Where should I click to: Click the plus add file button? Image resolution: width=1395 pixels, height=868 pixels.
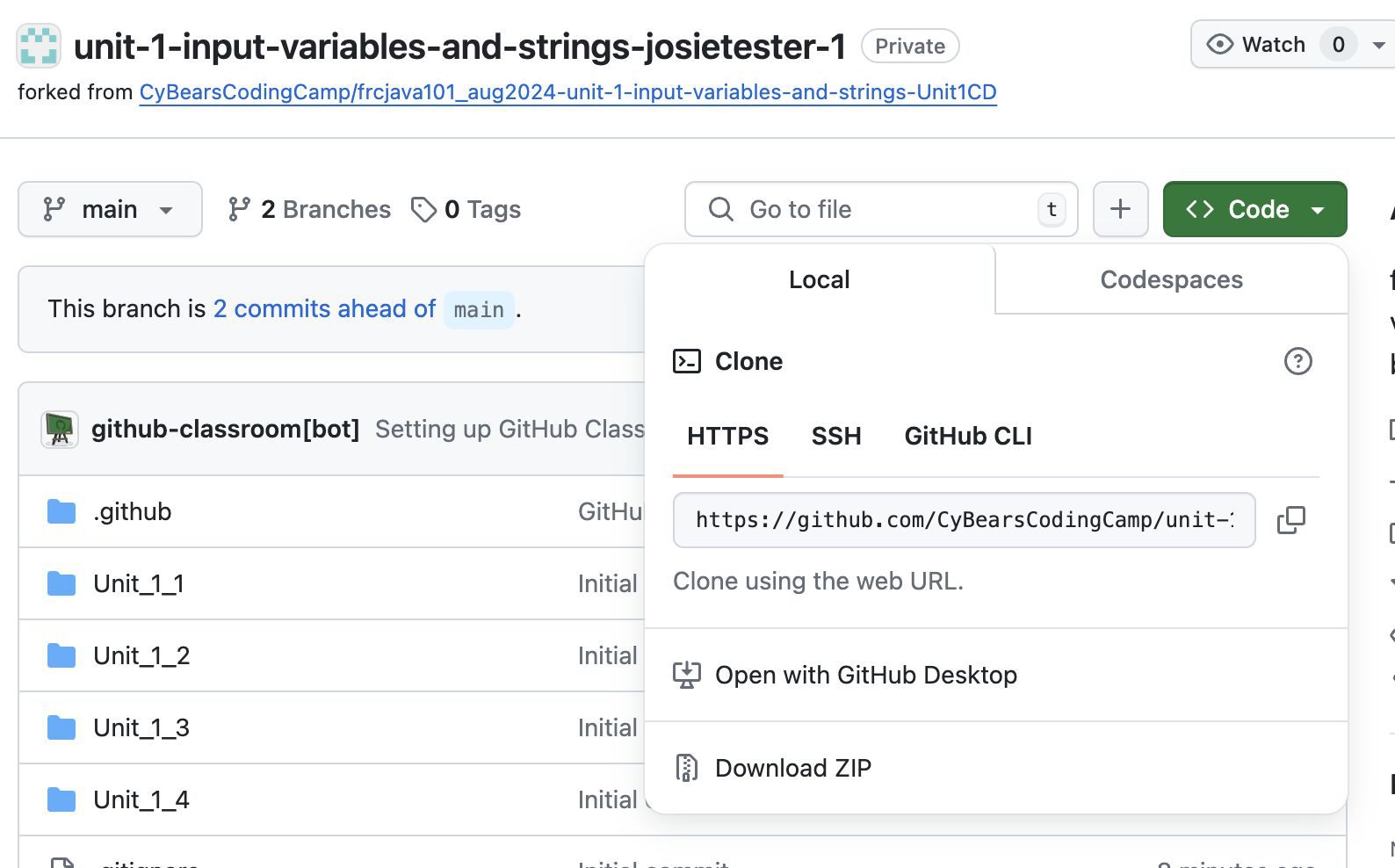coord(1120,209)
